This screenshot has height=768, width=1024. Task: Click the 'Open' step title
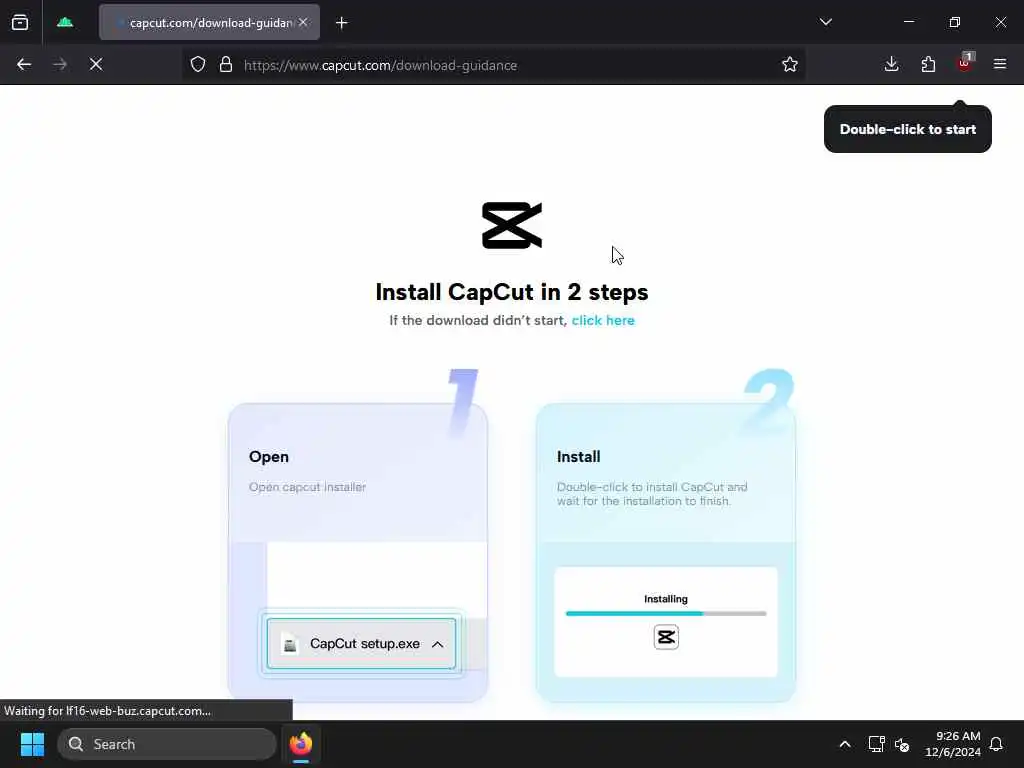pyautogui.click(x=268, y=456)
